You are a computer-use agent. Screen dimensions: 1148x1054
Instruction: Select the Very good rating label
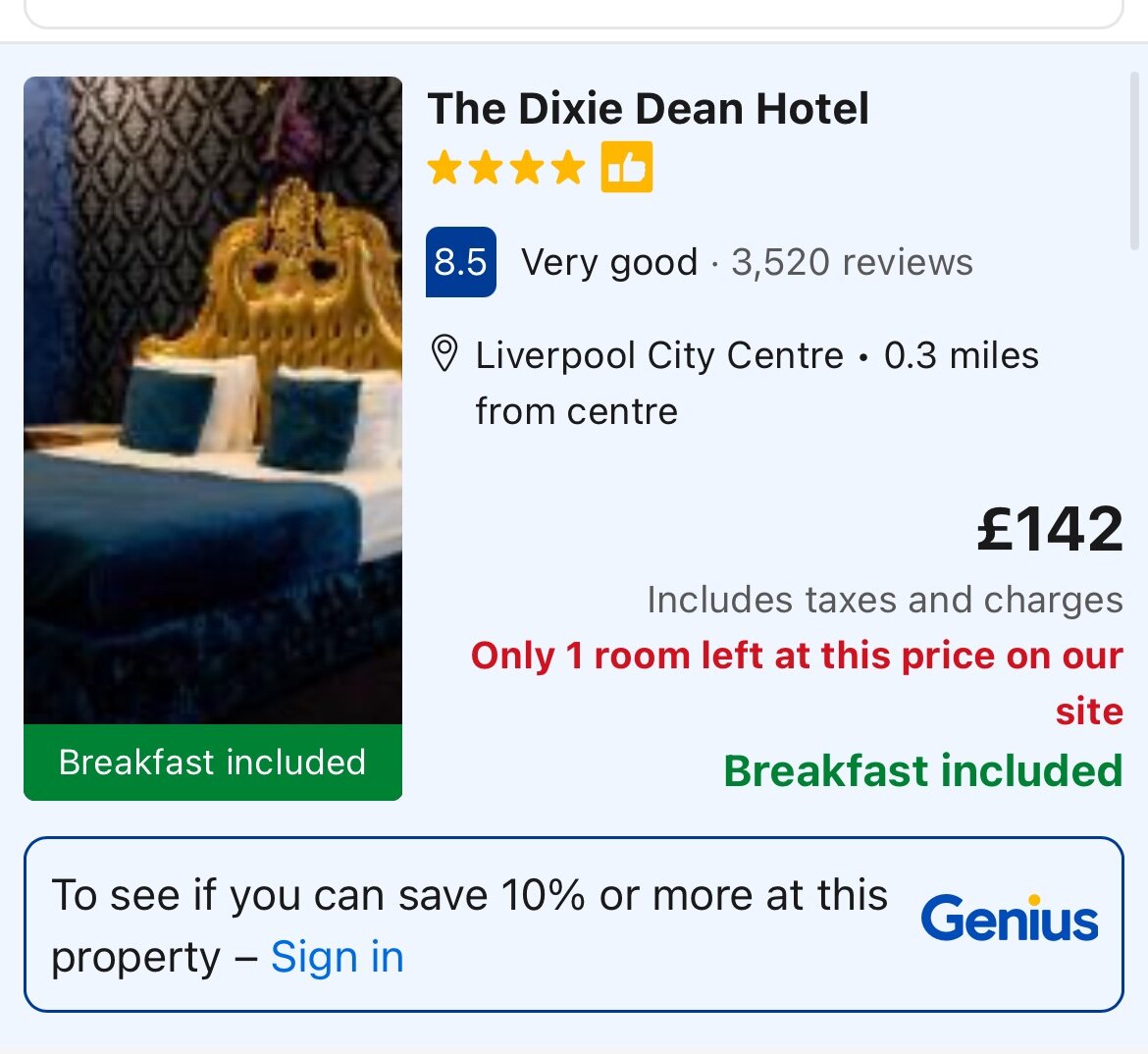point(609,262)
